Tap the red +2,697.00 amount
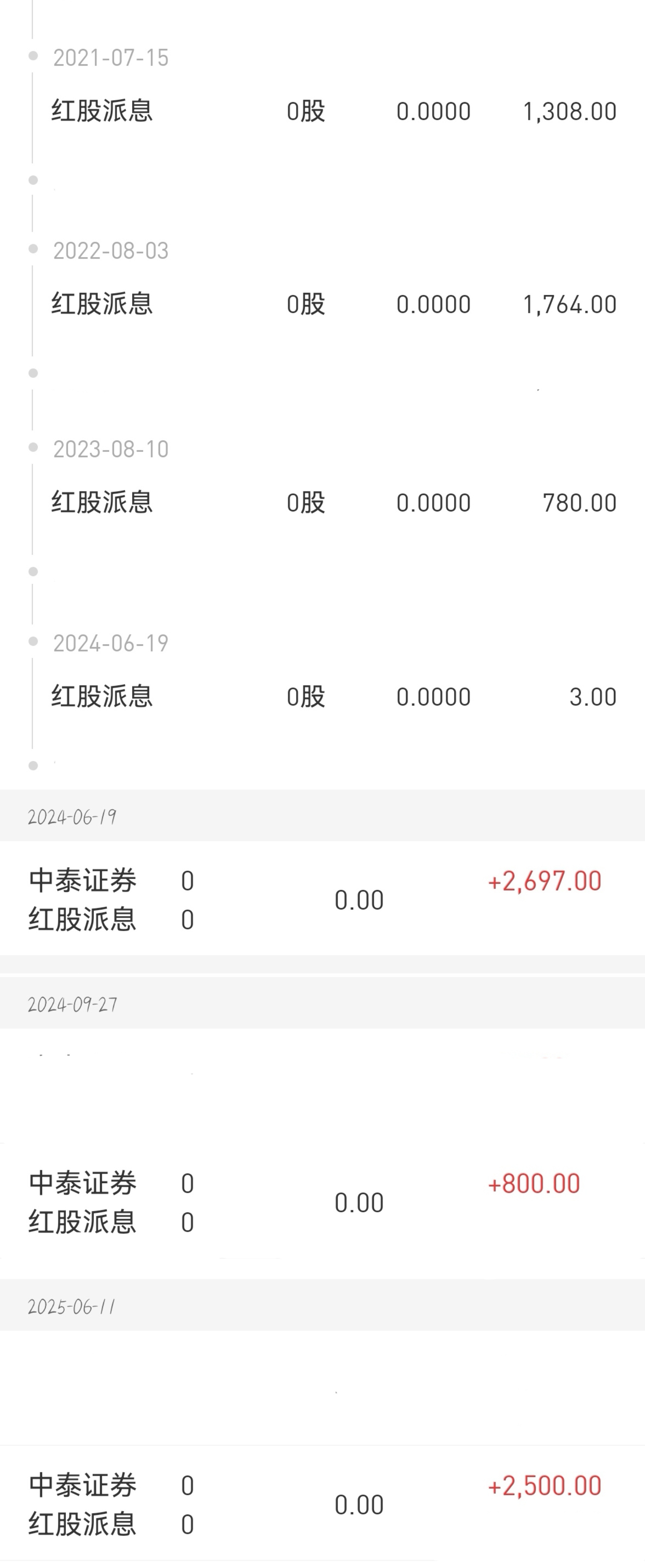This screenshot has width=645, height=1568. coord(544,881)
